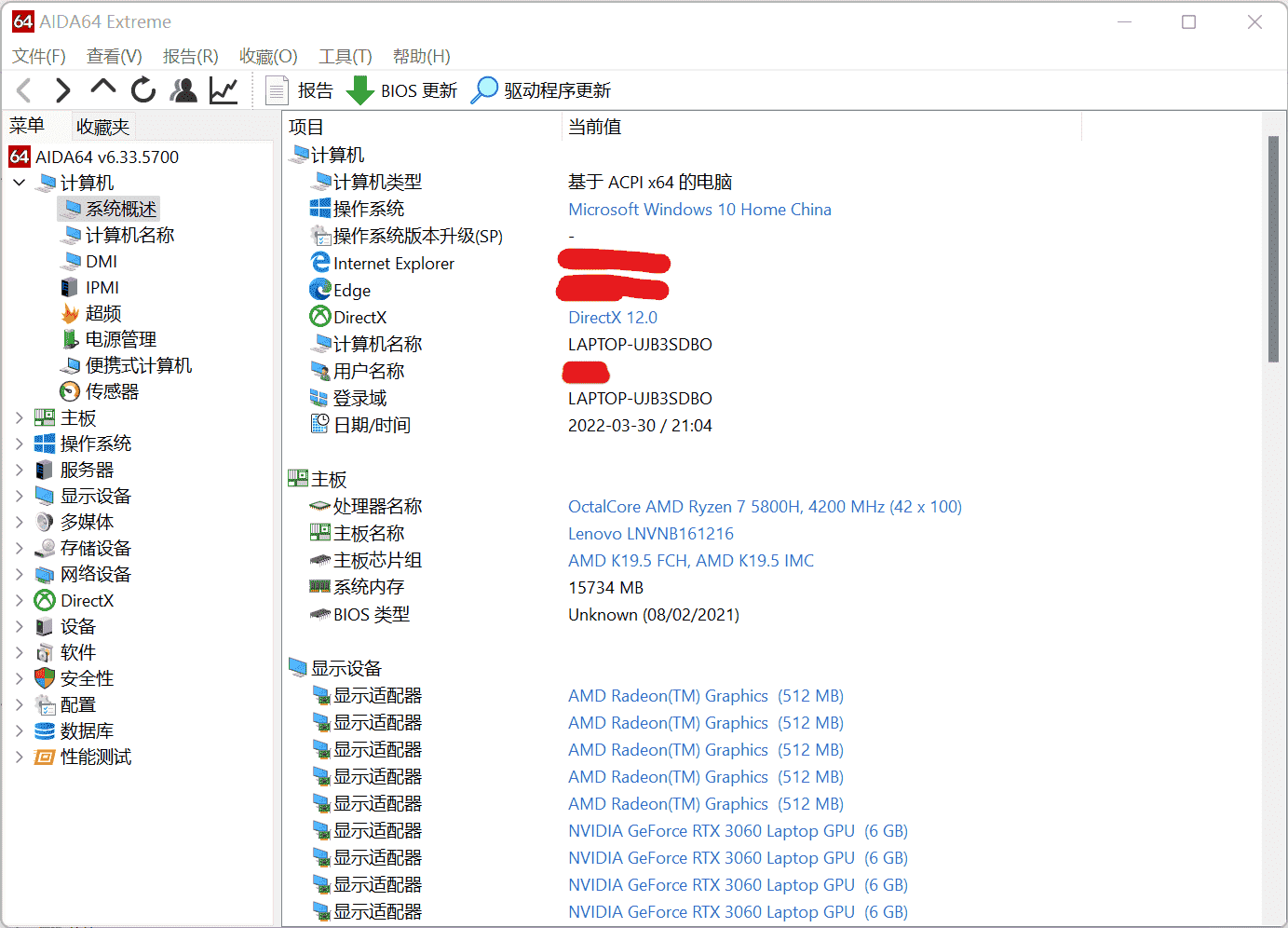Select the DMI tree item

(x=102, y=262)
